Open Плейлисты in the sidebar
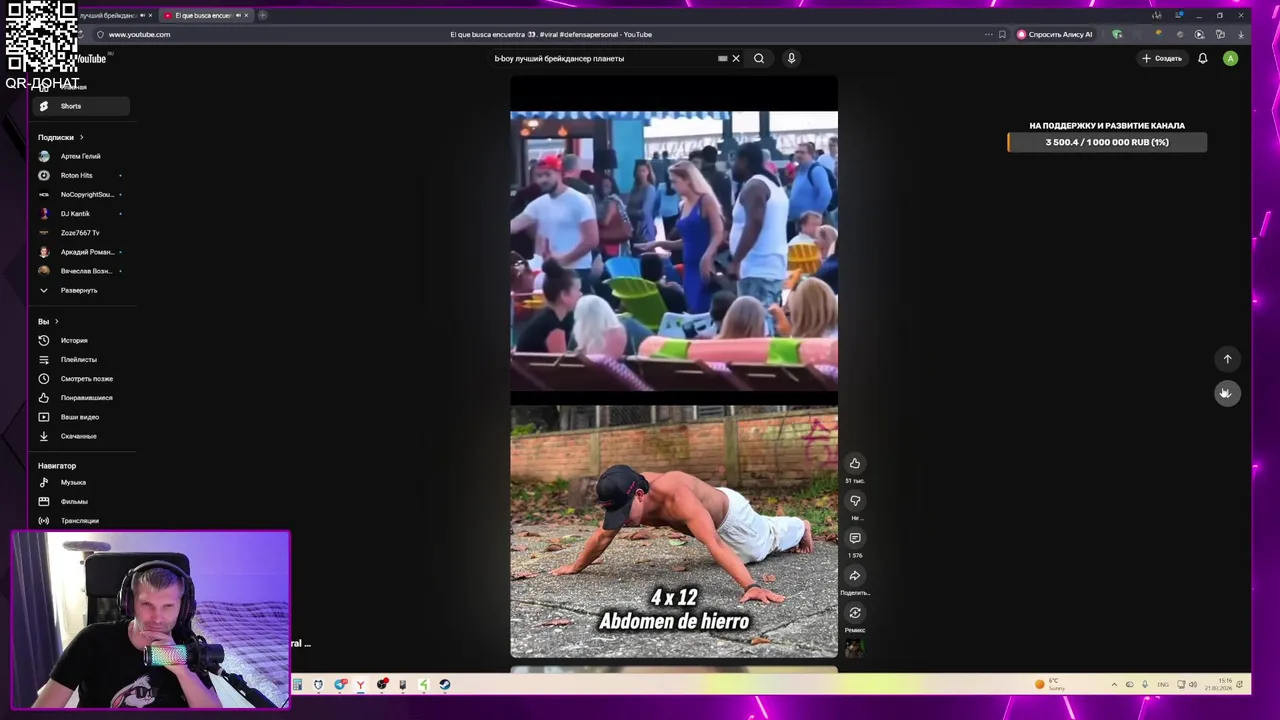The height and width of the screenshot is (720, 1280). pos(82,359)
